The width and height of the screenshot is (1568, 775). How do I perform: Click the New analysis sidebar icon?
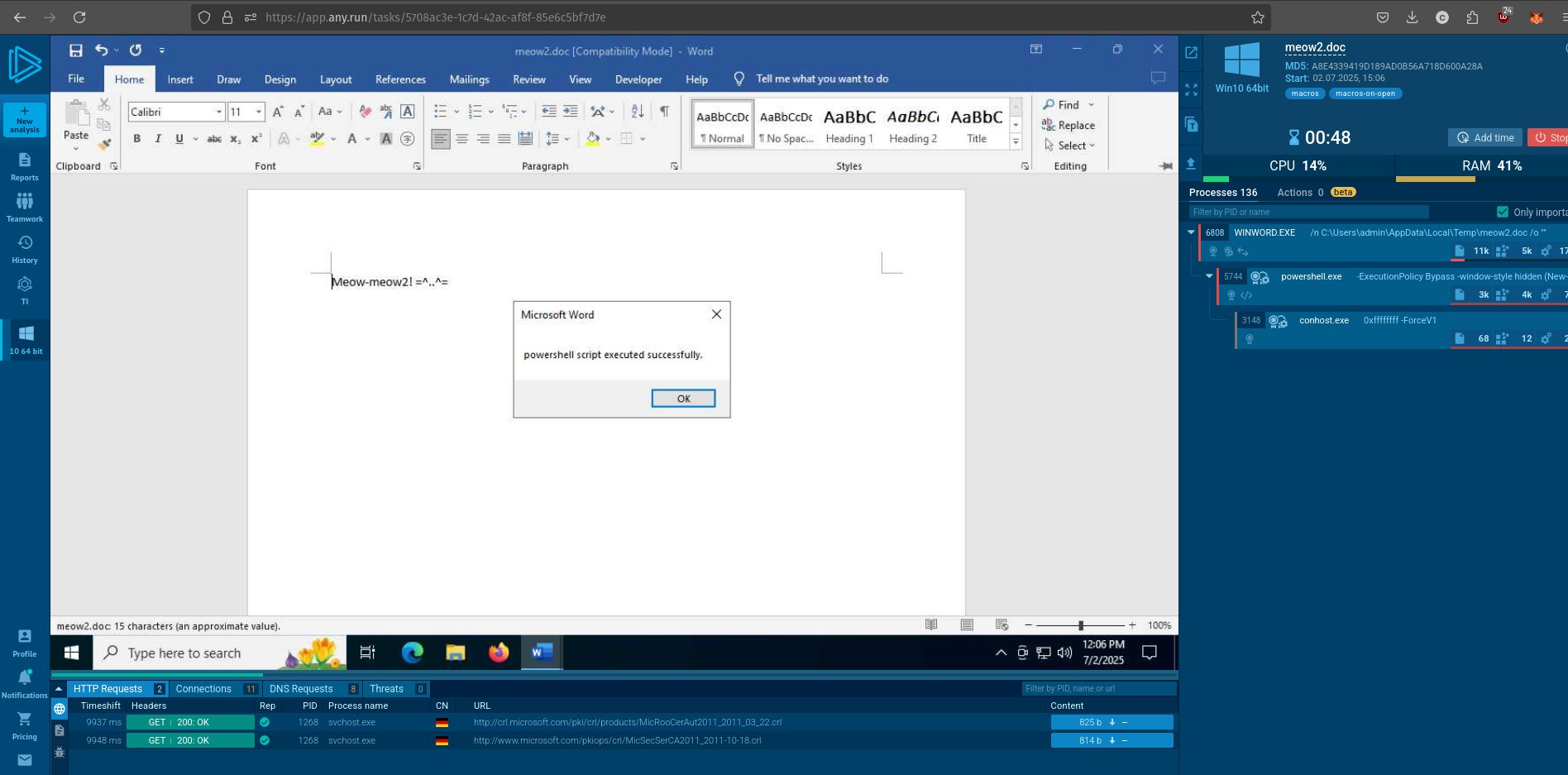[24, 120]
